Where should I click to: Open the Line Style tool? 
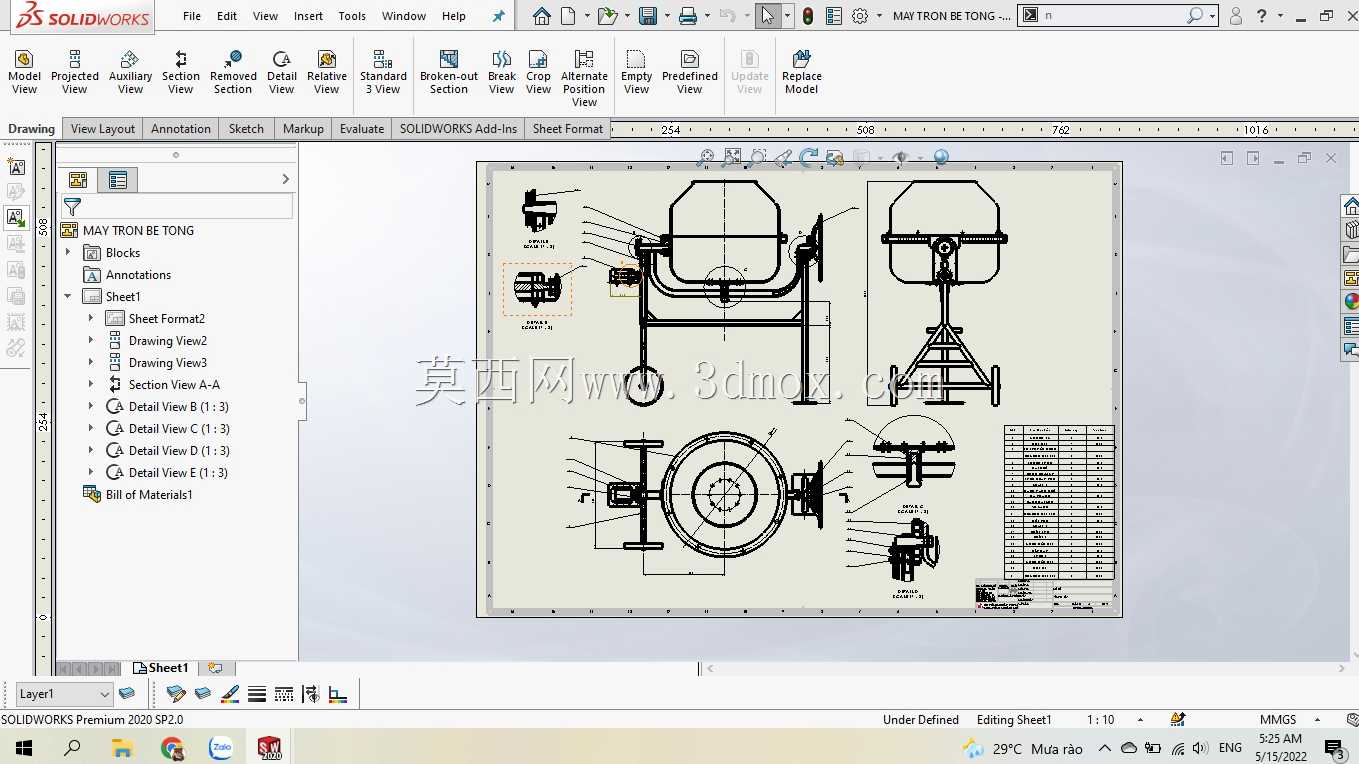[284, 693]
